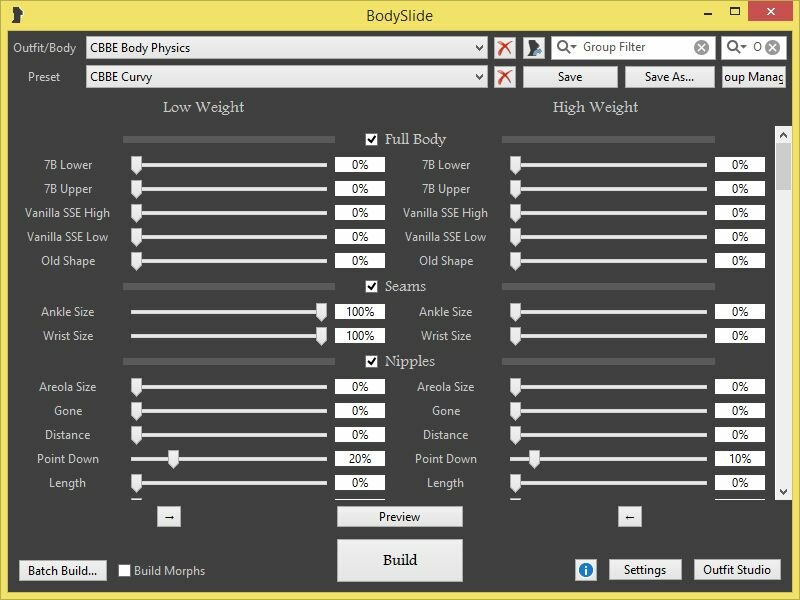The image size is (800, 600).
Task: Click the low weight 7B Lower slider
Action: 229,165
